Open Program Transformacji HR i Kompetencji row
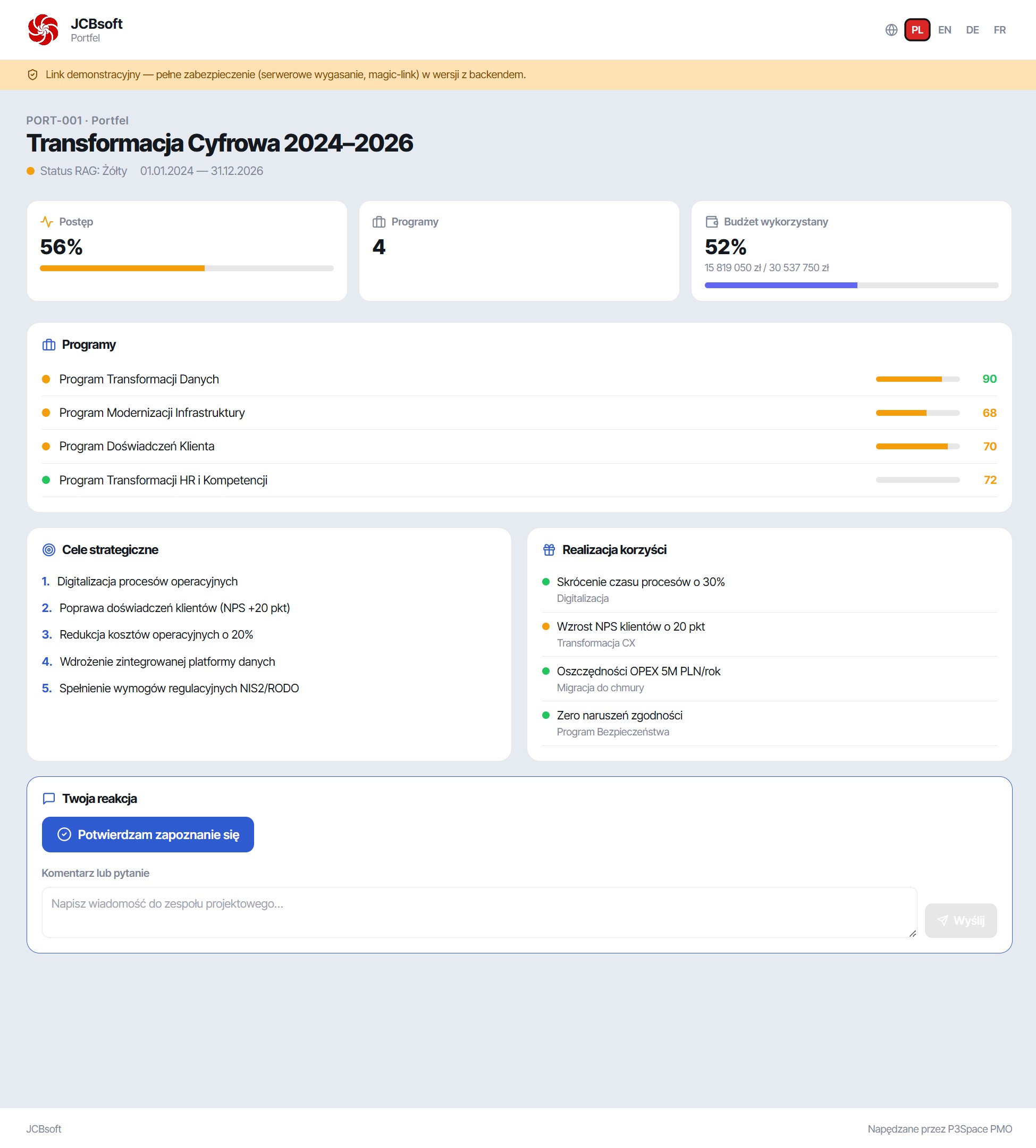This screenshot has width=1036, height=1148. (x=519, y=480)
